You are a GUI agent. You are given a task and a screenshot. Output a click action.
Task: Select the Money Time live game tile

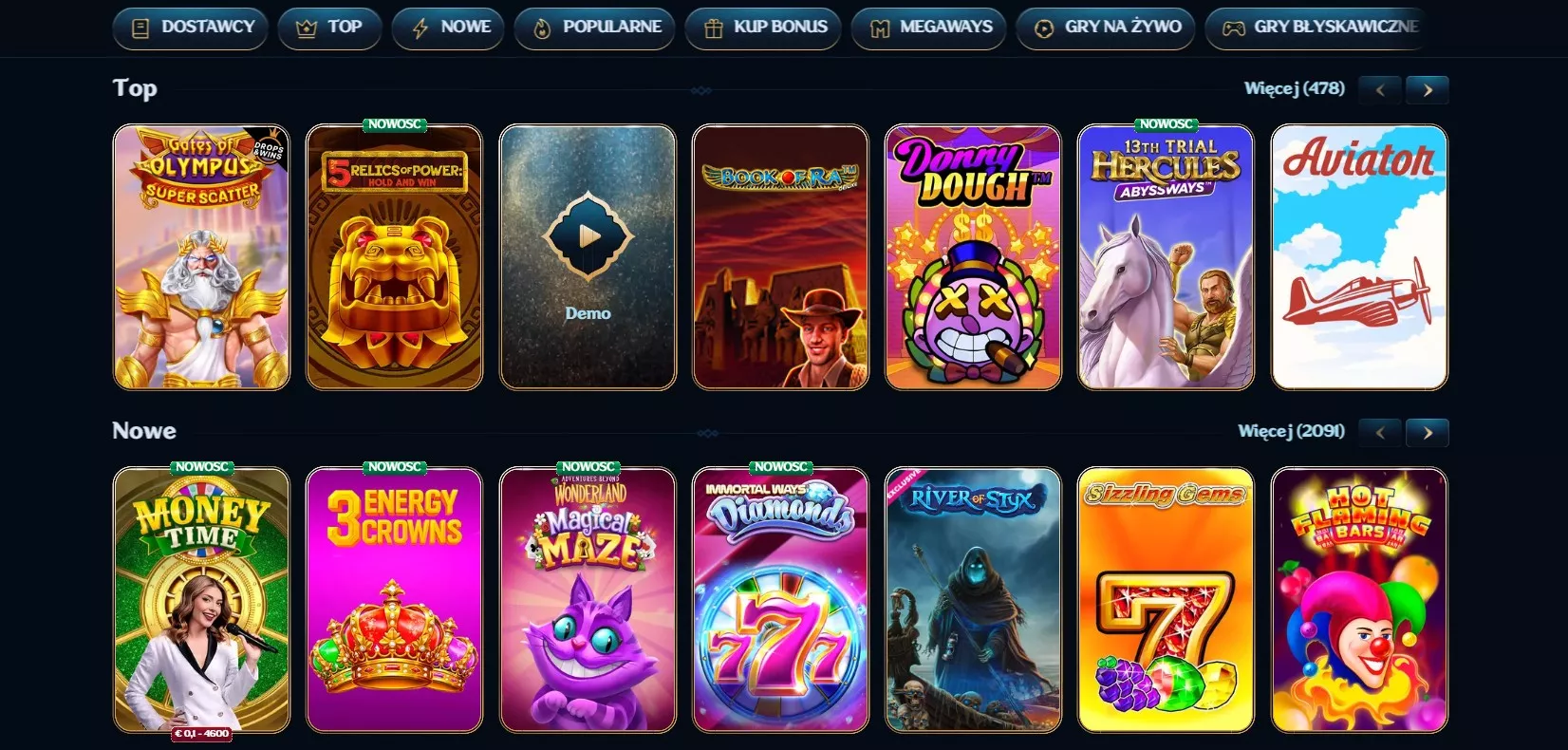201,600
